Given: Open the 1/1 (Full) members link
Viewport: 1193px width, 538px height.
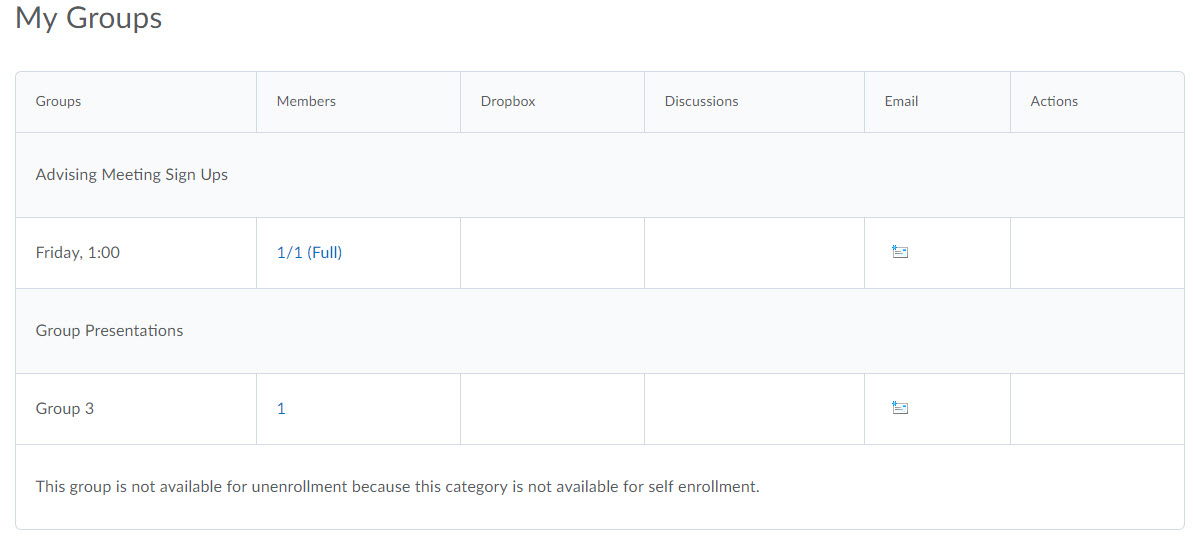Looking at the screenshot, I should 309,253.
